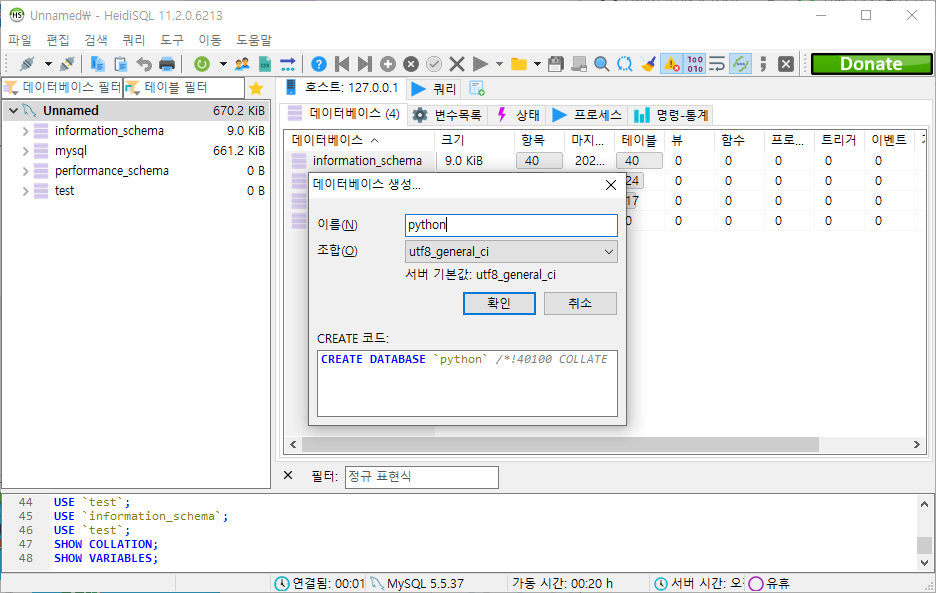
Task: Click the post changes checkmark icon
Action: (x=434, y=64)
